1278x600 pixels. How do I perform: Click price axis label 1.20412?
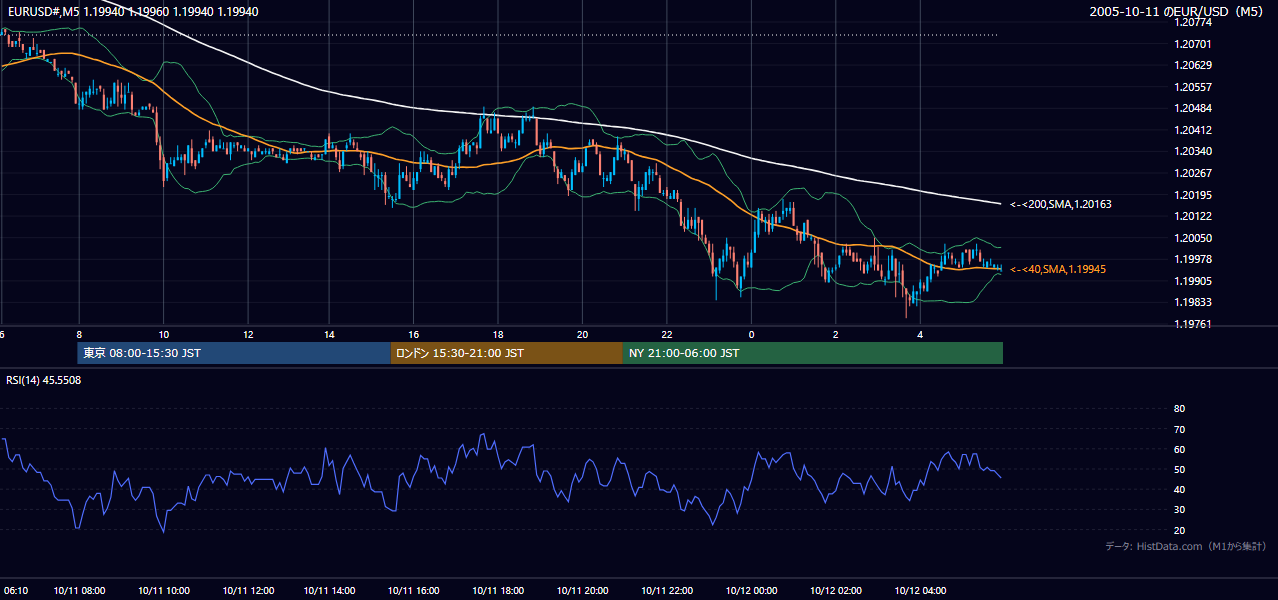[1192, 130]
